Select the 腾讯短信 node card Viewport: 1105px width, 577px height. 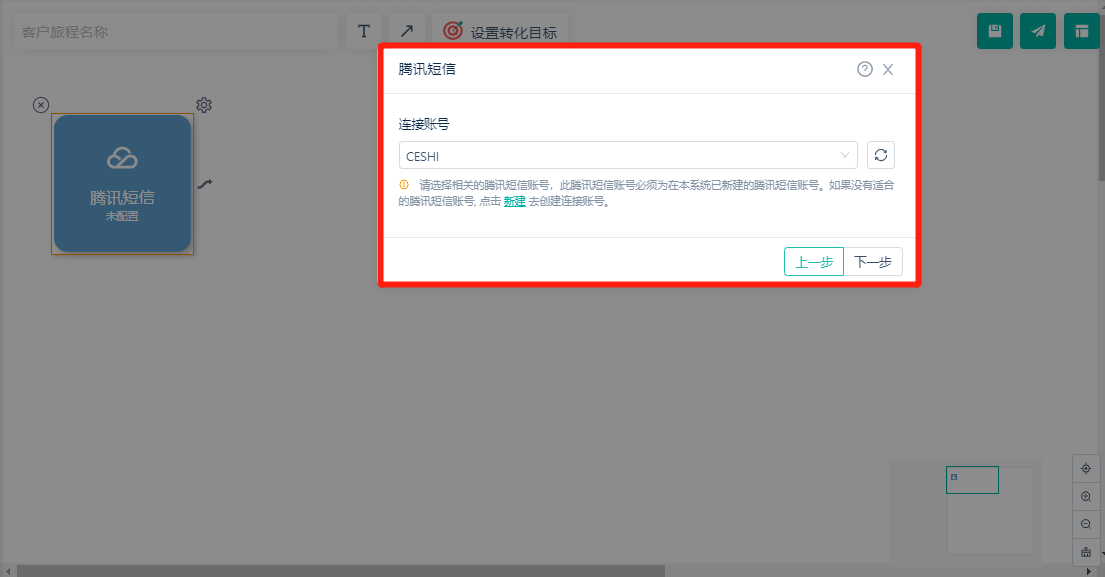coord(123,184)
